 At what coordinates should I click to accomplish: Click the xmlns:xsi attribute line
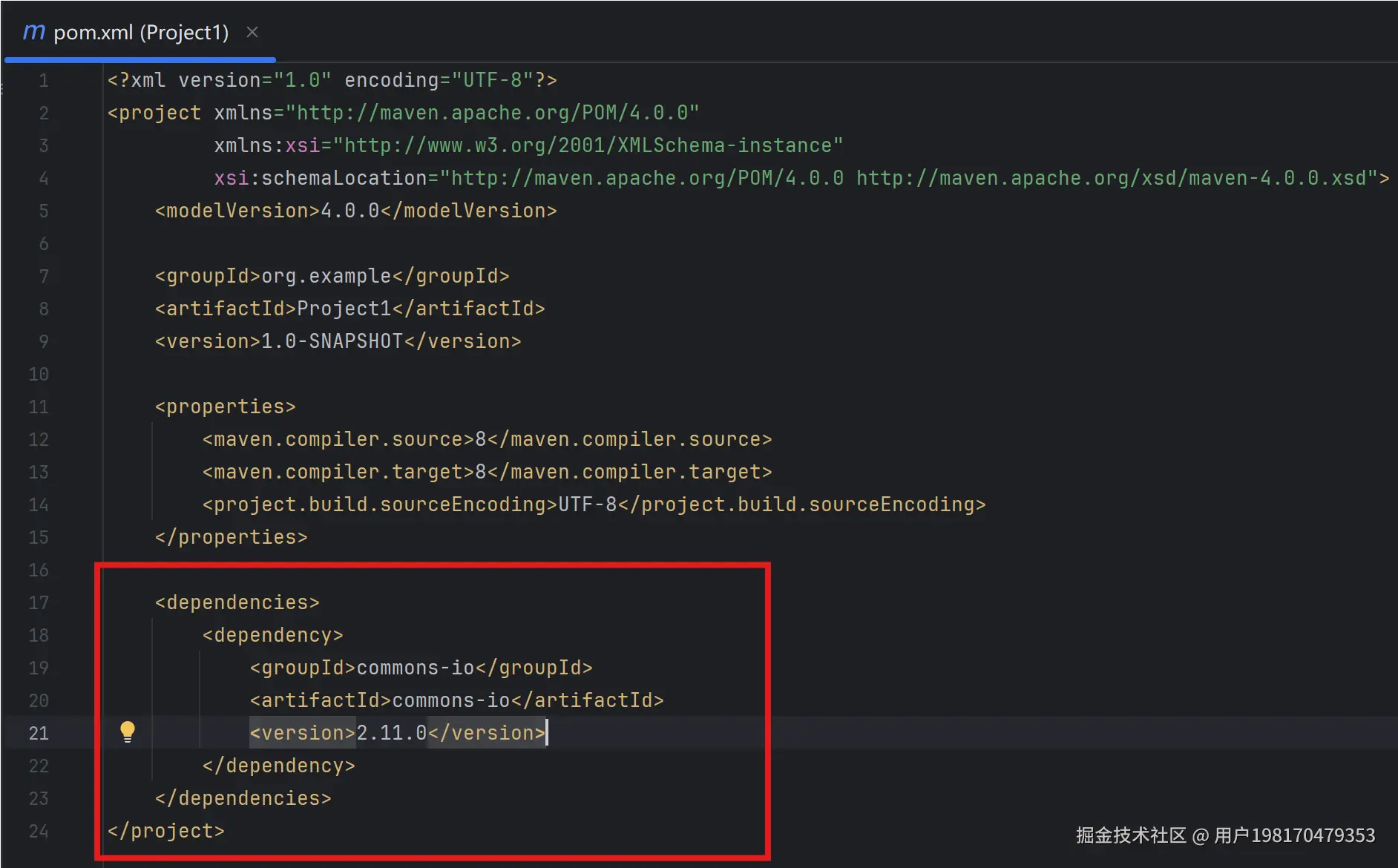[x=529, y=145]
